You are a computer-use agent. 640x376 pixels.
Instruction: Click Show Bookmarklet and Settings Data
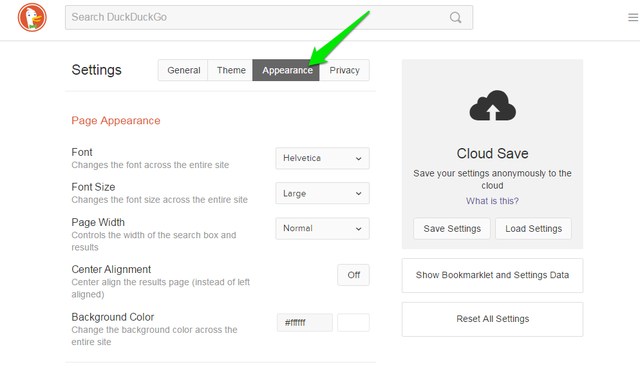(492, 275)
